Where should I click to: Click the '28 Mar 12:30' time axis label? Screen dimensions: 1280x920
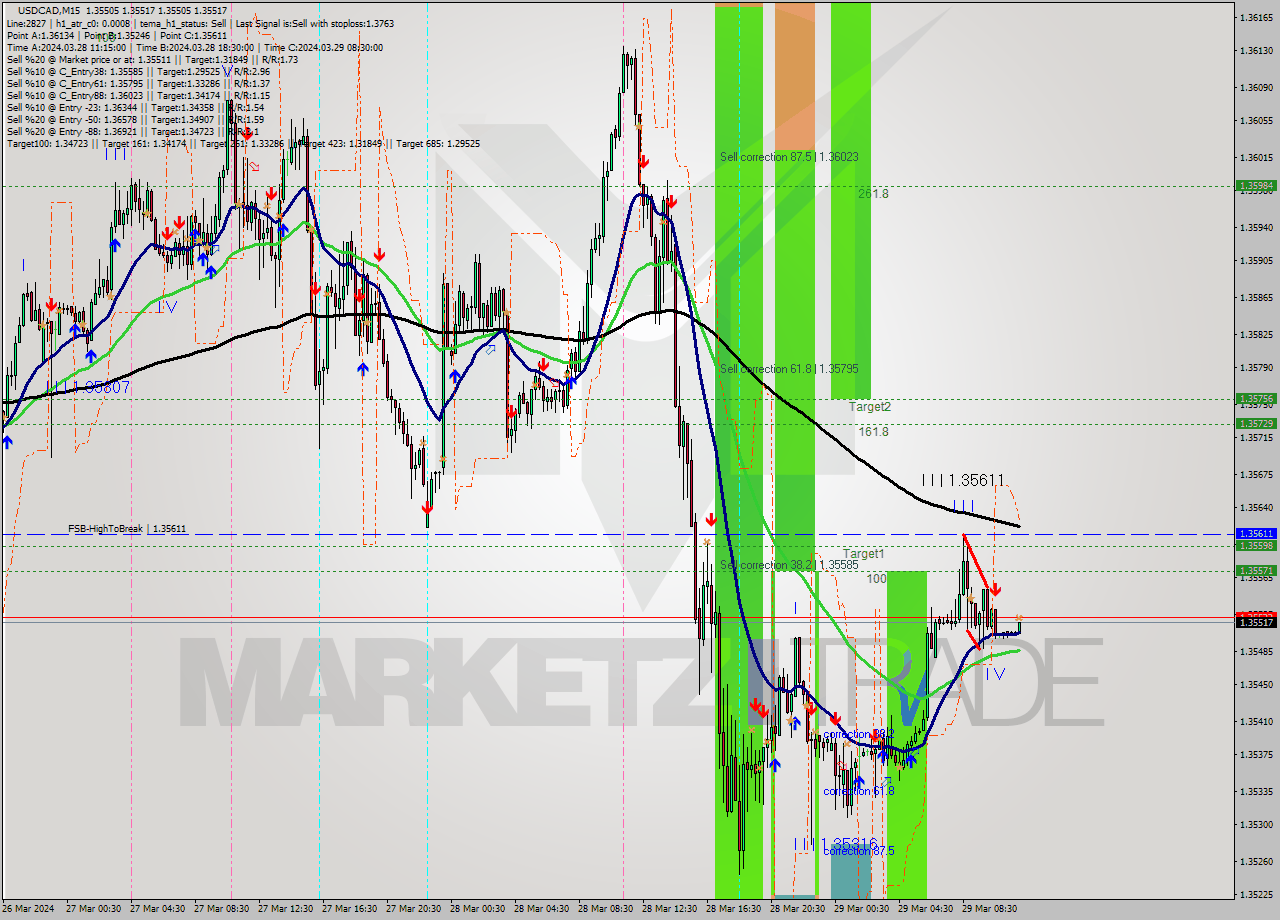tap(669, 909)
